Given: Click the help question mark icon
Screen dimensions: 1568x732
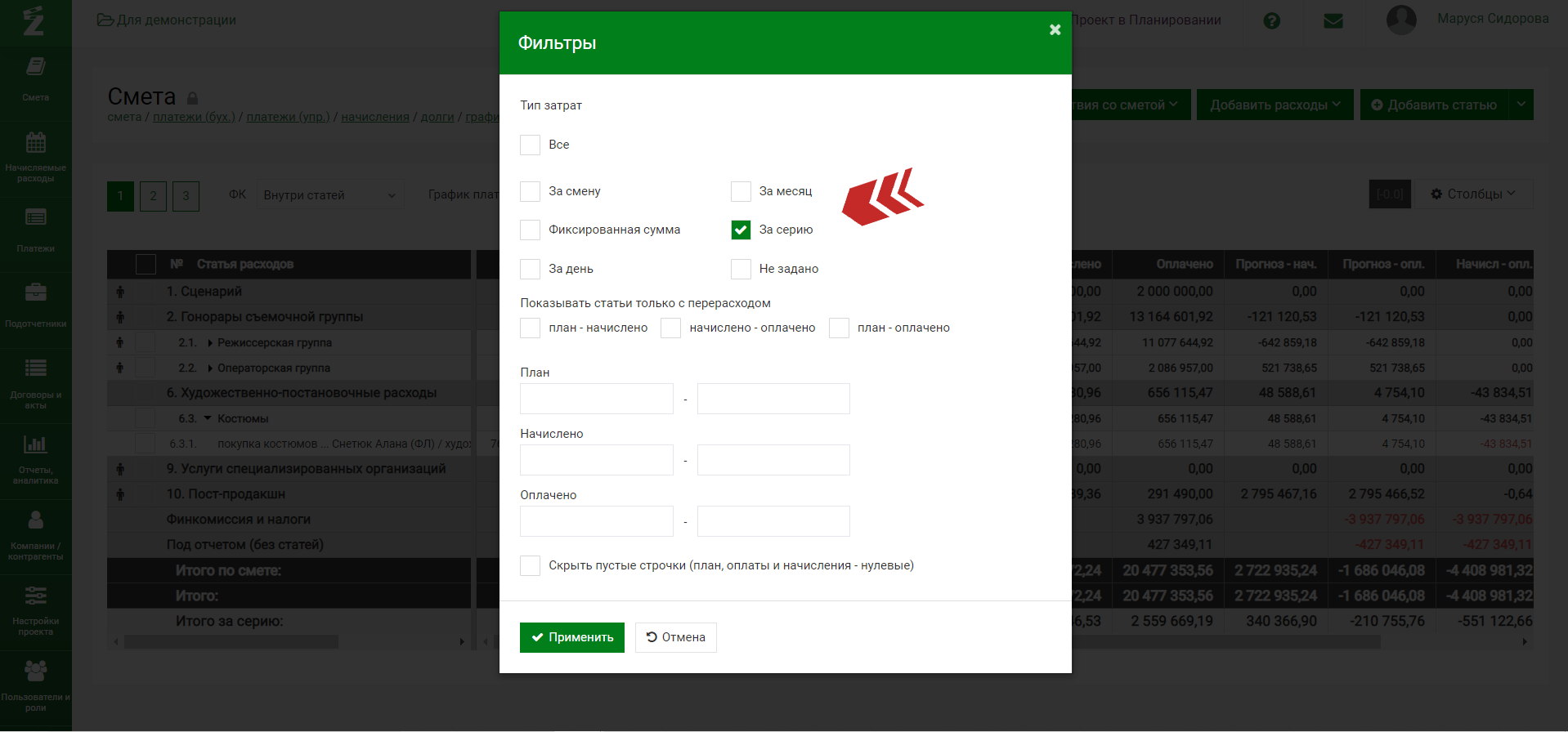Looking at the screenshot, I should click(x=1271, y=21).
